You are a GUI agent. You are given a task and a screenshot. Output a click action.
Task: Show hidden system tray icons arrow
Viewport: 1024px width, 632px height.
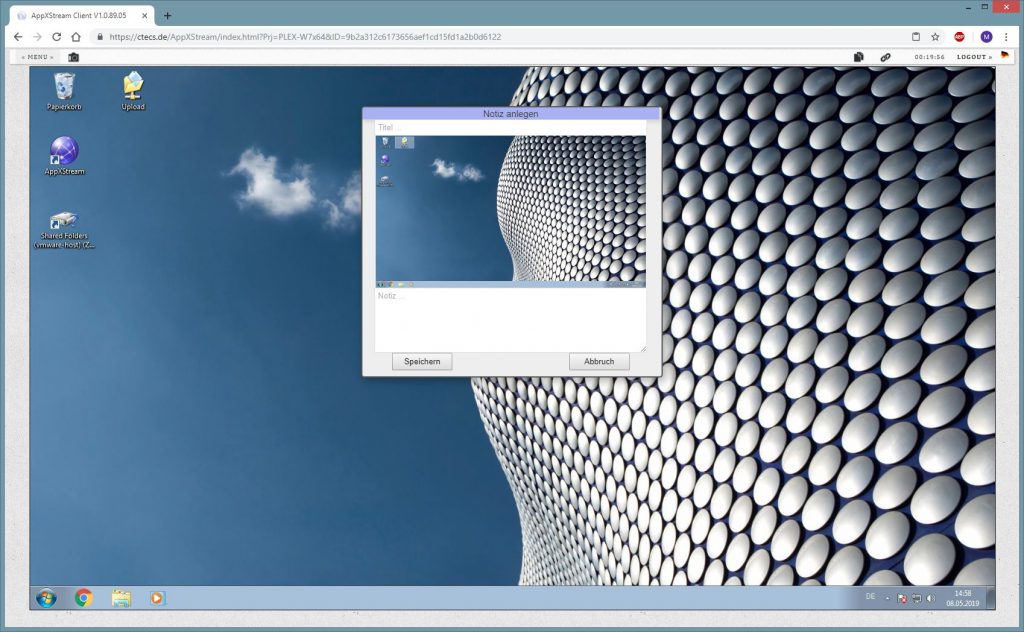[887, 598]
